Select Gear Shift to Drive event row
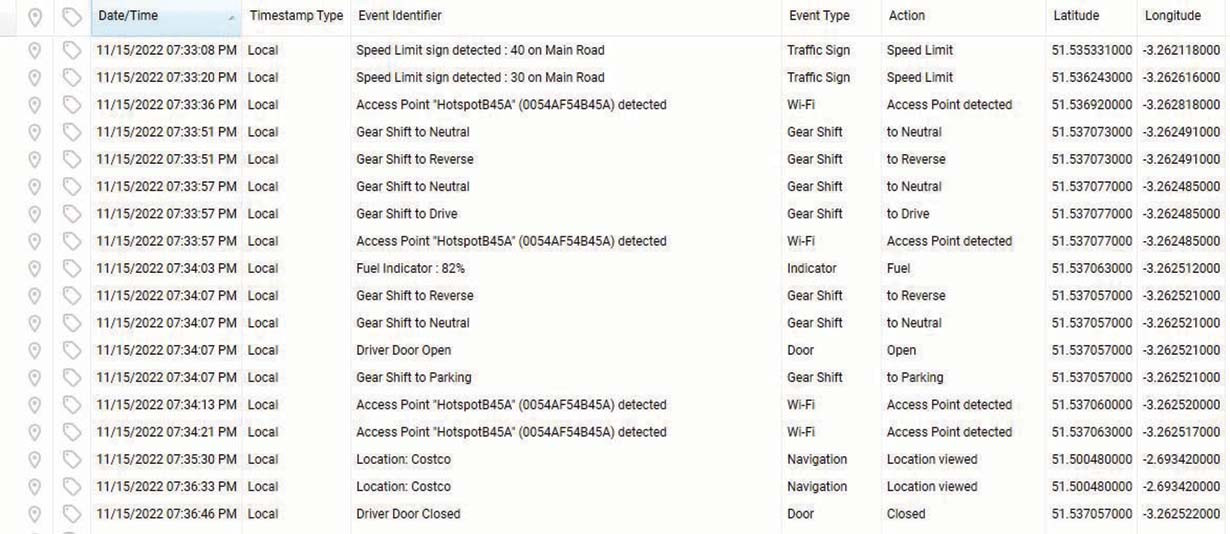This screenshot has width=1230, height=534. 615,214
